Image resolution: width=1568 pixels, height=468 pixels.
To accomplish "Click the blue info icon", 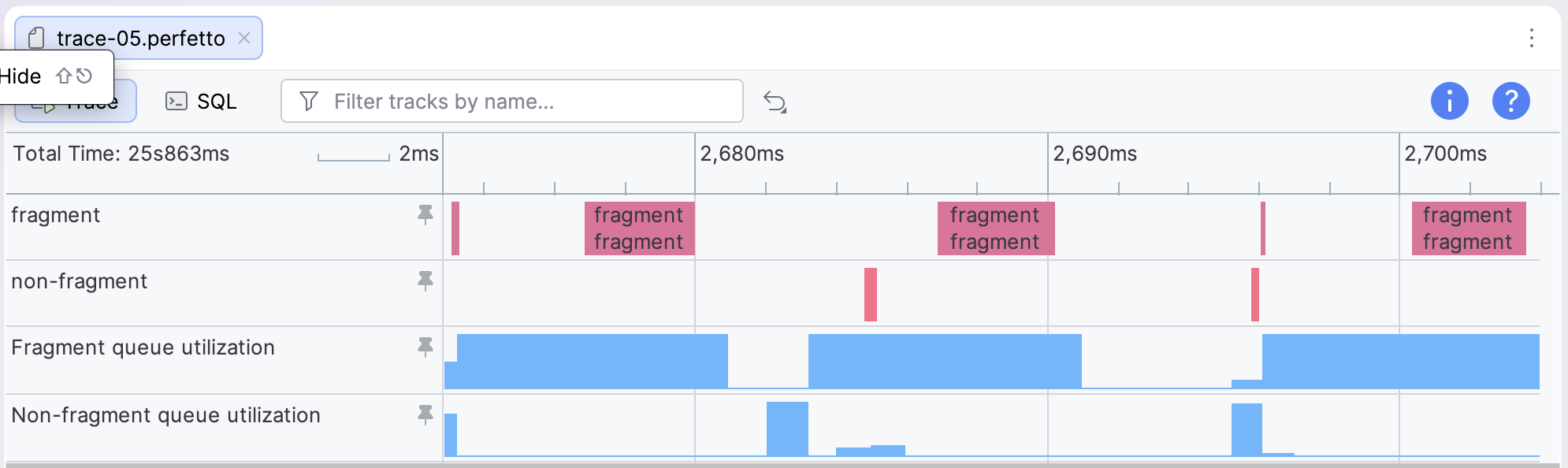I will click(x=1450, y=101).
